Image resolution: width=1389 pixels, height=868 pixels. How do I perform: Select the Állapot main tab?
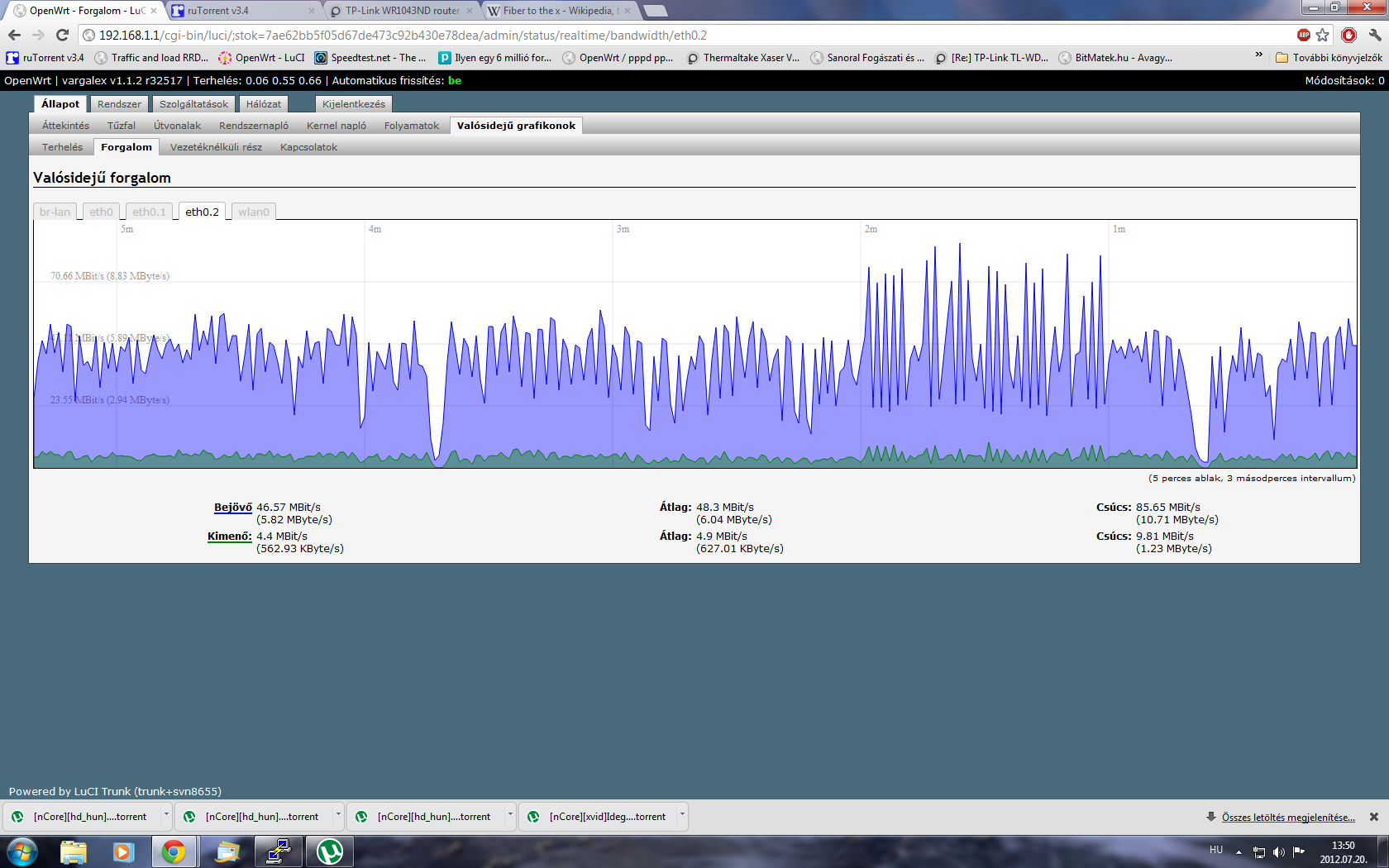click(60, 104)
